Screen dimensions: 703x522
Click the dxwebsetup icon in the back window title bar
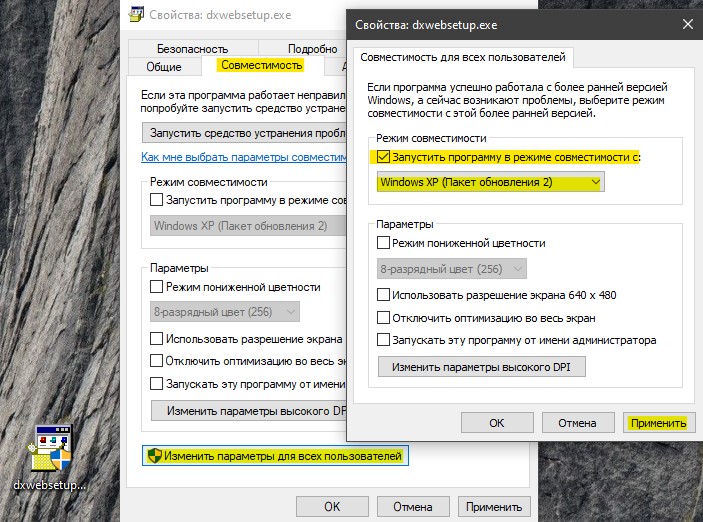[136, 14]
